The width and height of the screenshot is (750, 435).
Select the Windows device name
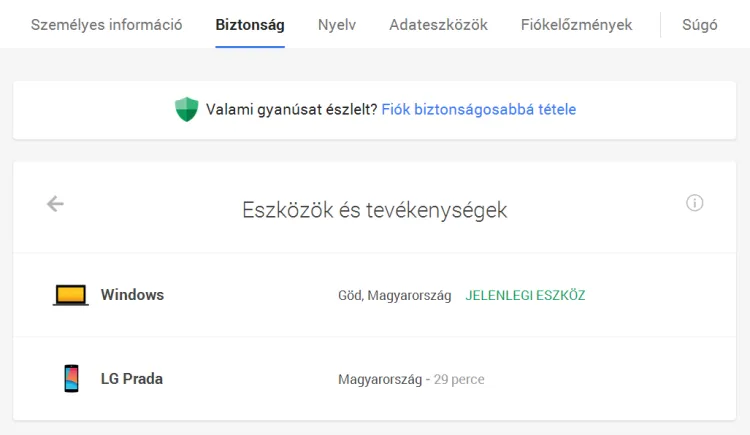132,295
